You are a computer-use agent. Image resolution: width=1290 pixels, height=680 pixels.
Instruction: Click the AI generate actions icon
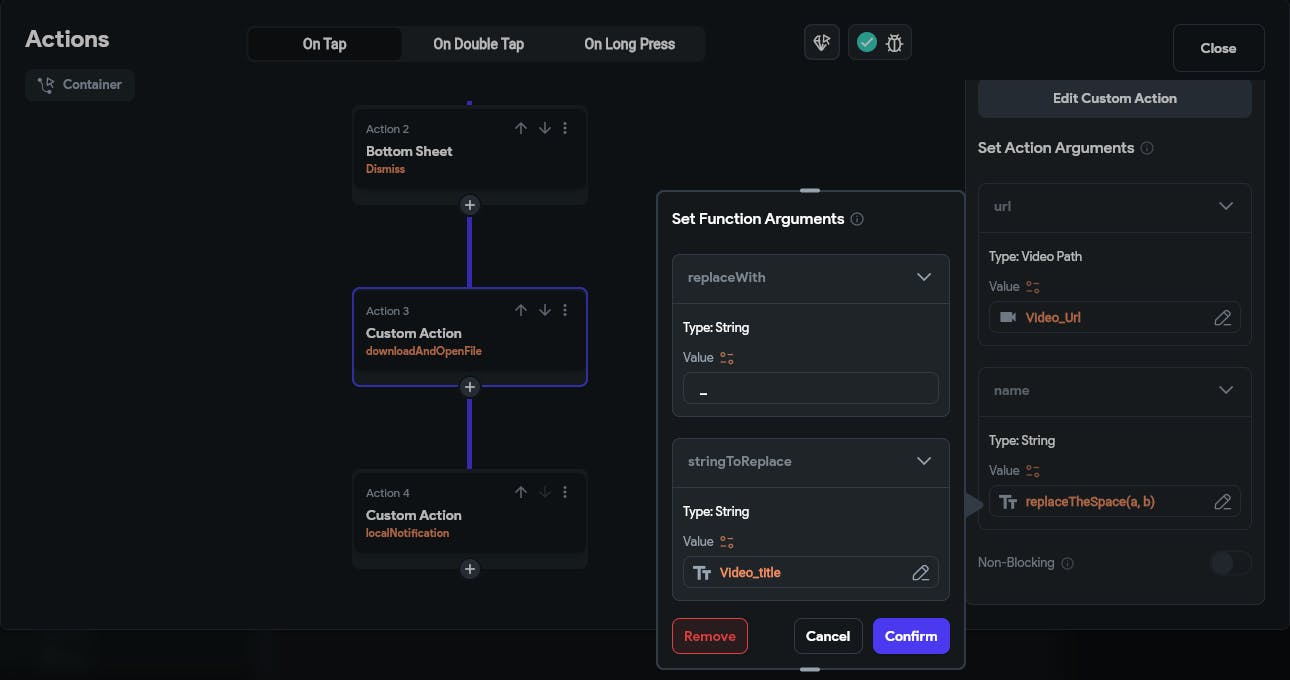point(822,43)
